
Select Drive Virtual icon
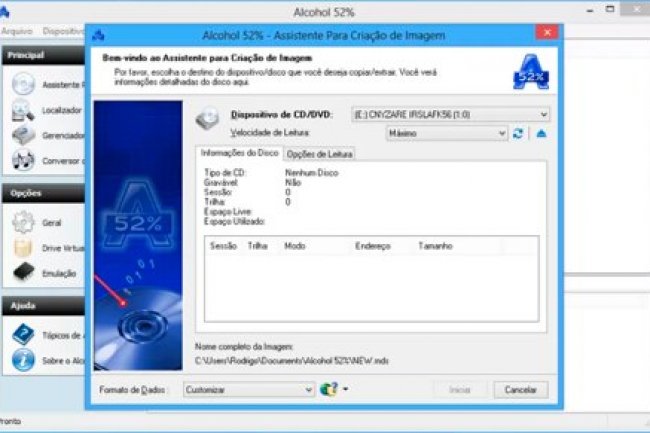(x=24, y=247)
